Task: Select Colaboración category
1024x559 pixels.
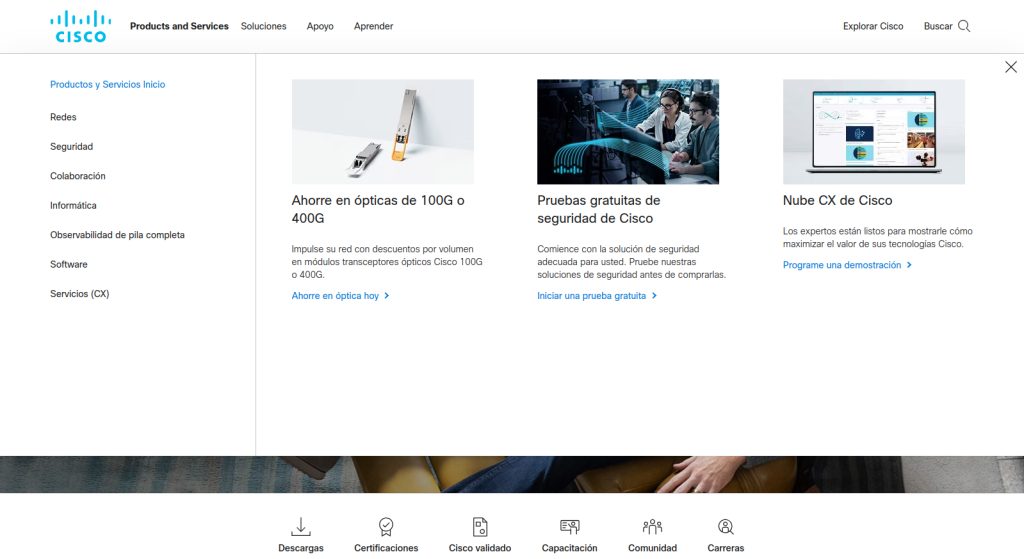Action: pos(78,176)
